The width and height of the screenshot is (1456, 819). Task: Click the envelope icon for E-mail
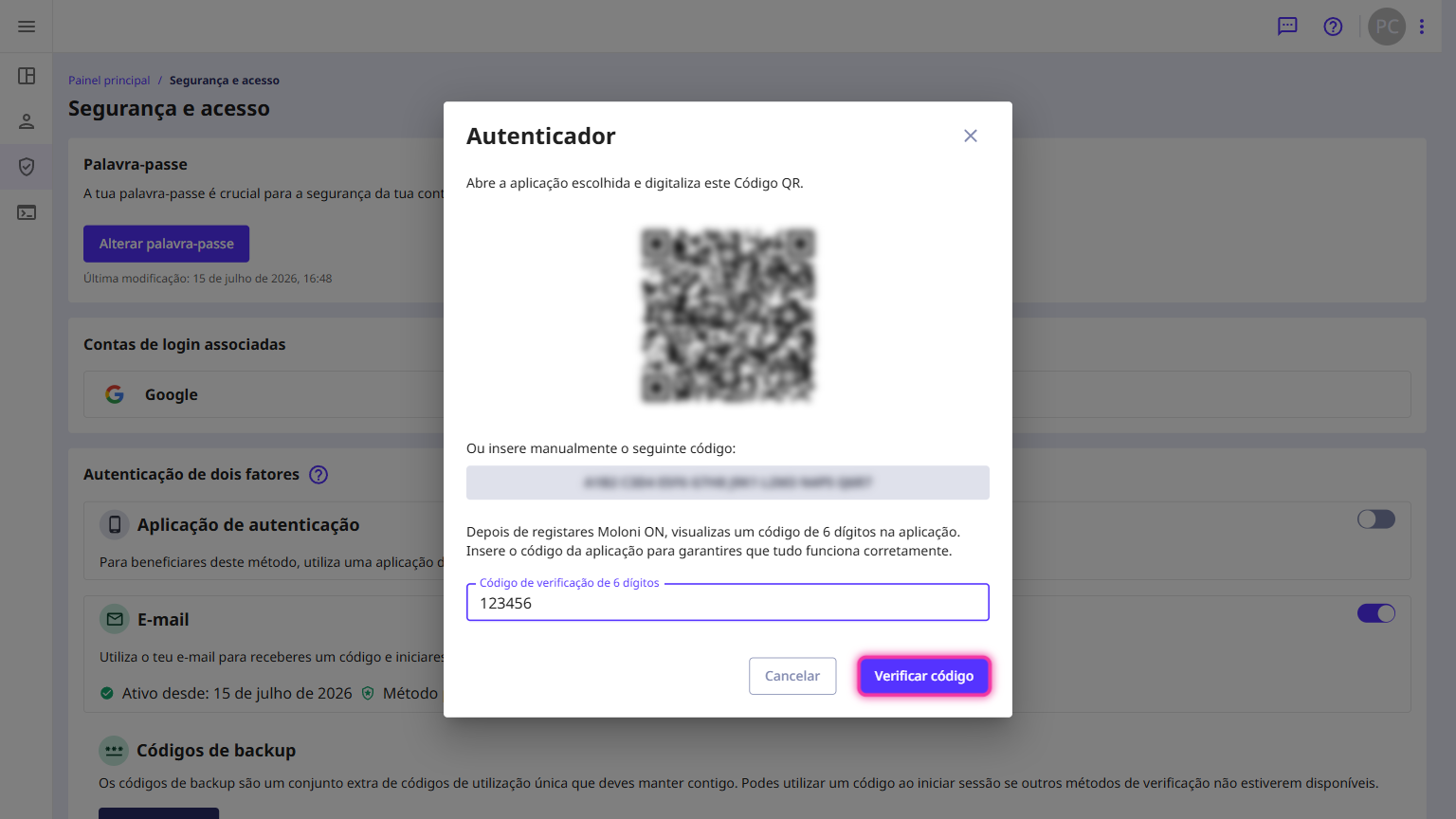point(115,619)
